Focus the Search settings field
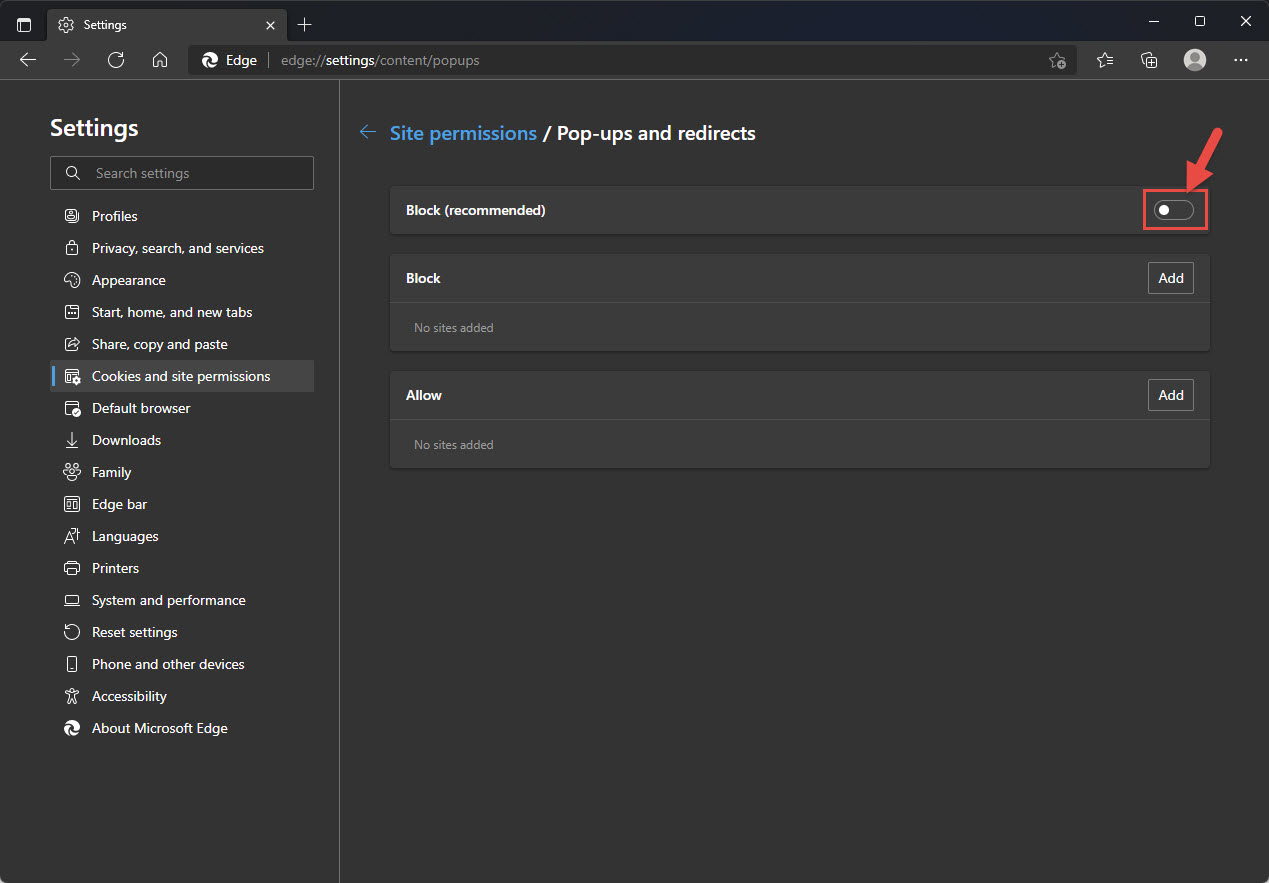The image size is (1269, 883). [182, 173]
